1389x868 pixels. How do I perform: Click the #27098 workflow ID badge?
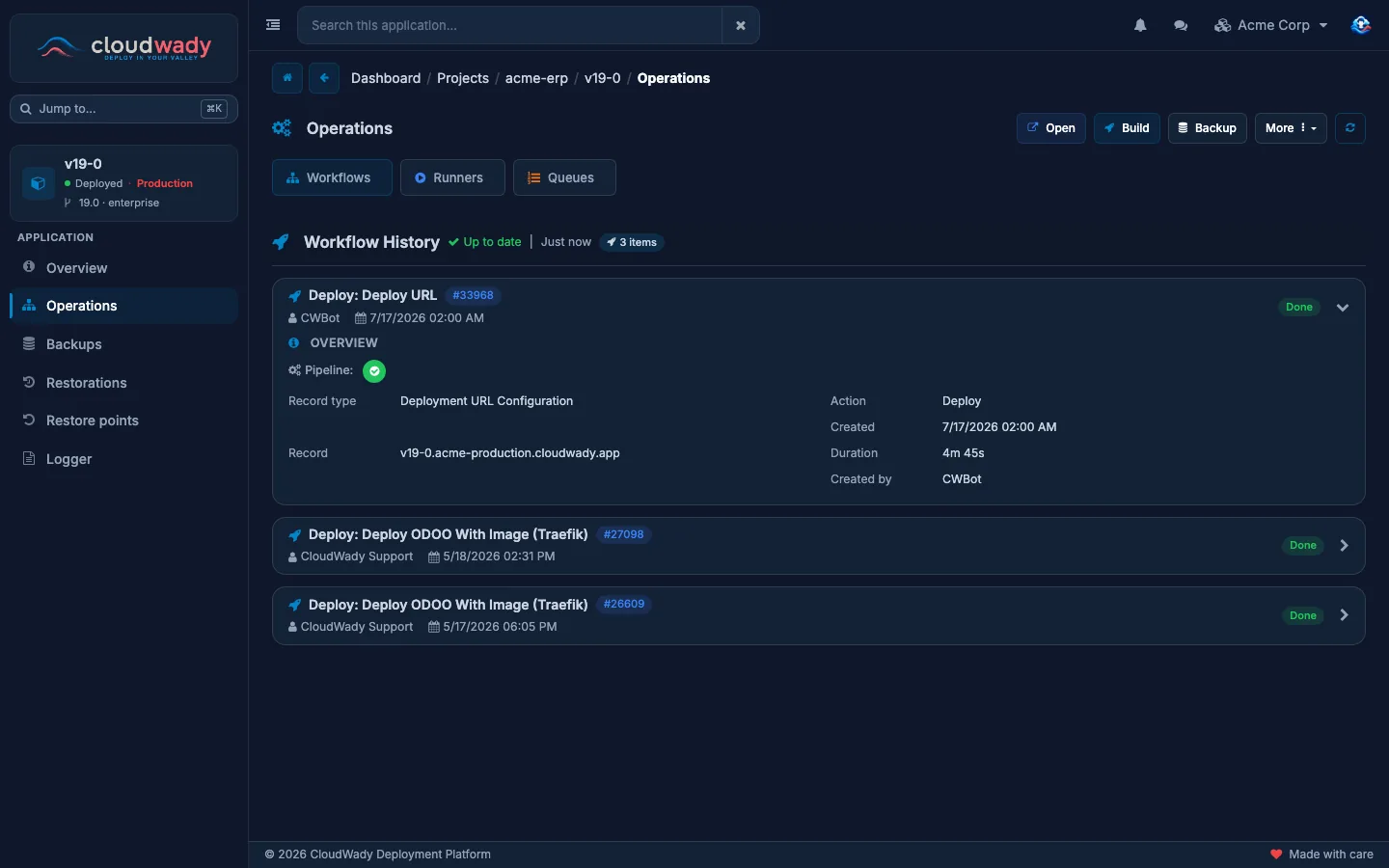point(624,534)
